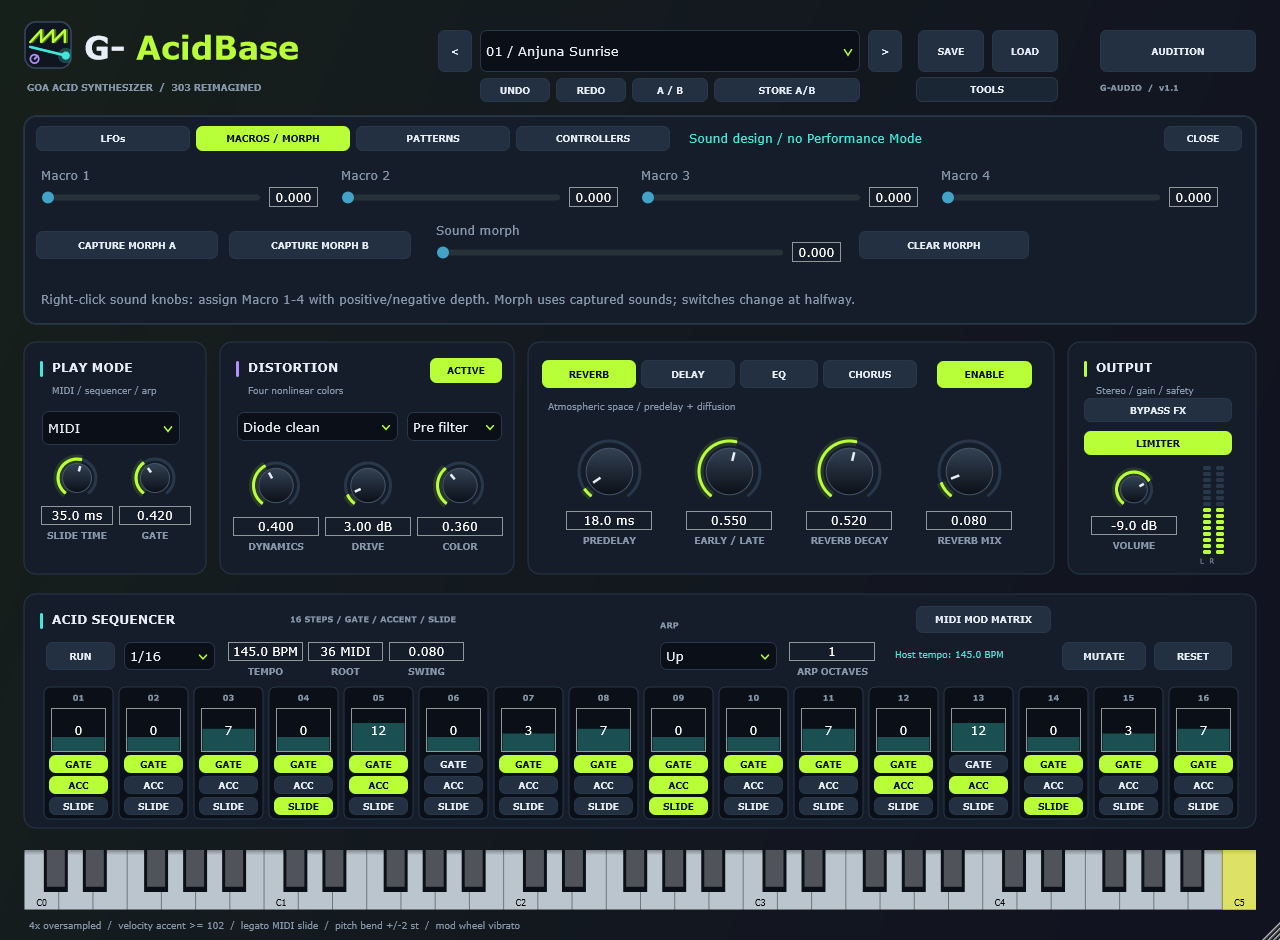Click the Macro 3 slider handle
Image resolution: width=1280 pixels, height=940 pixels.
coord(648,198)
